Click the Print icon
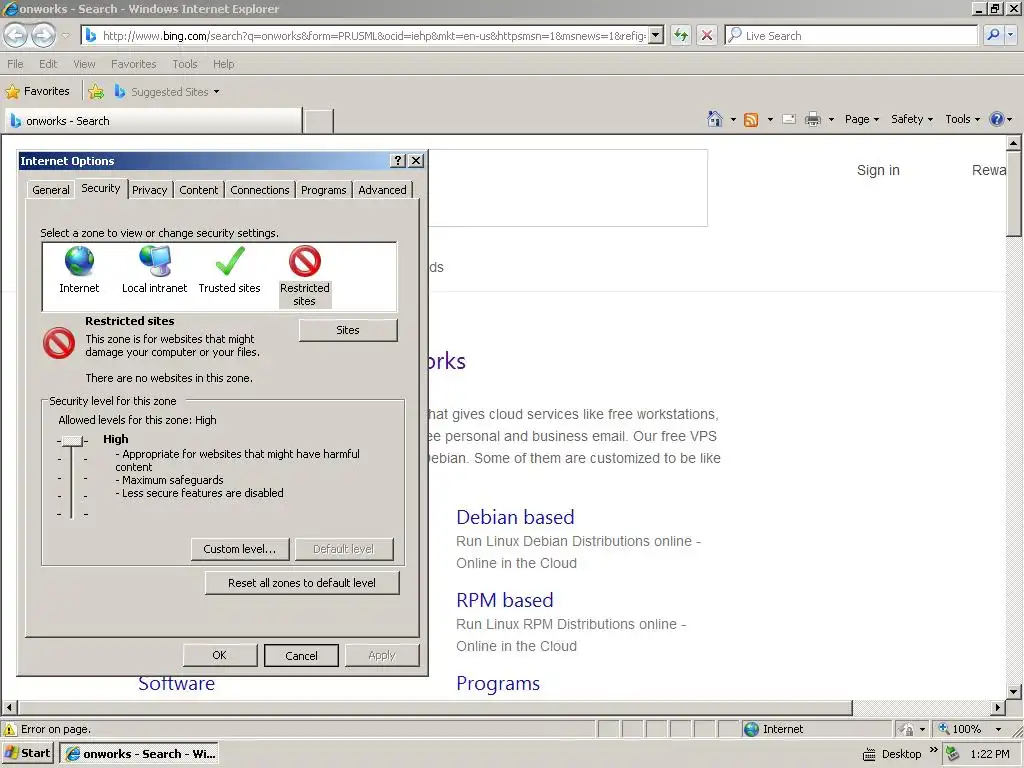This screenshot has width=1024, height=768. pyautogui.click(x=813, y=119)
